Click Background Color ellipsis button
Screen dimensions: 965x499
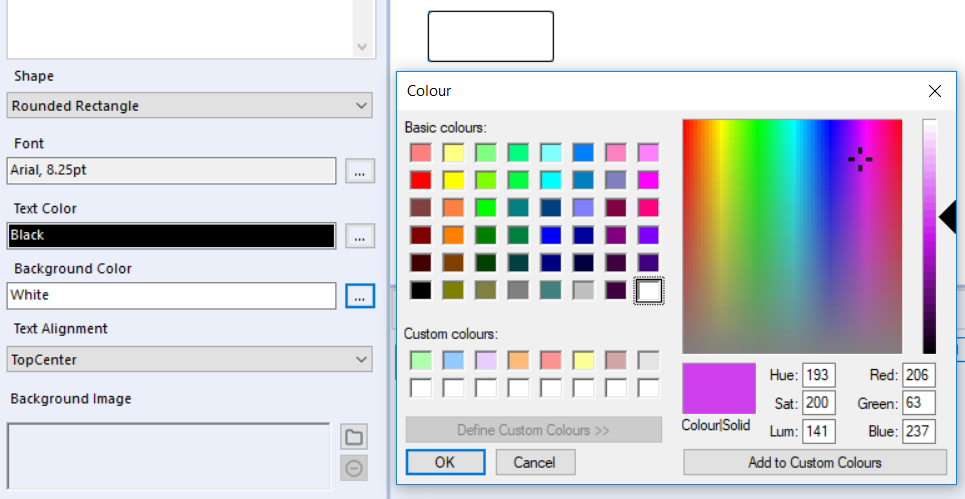coord(360,296)
